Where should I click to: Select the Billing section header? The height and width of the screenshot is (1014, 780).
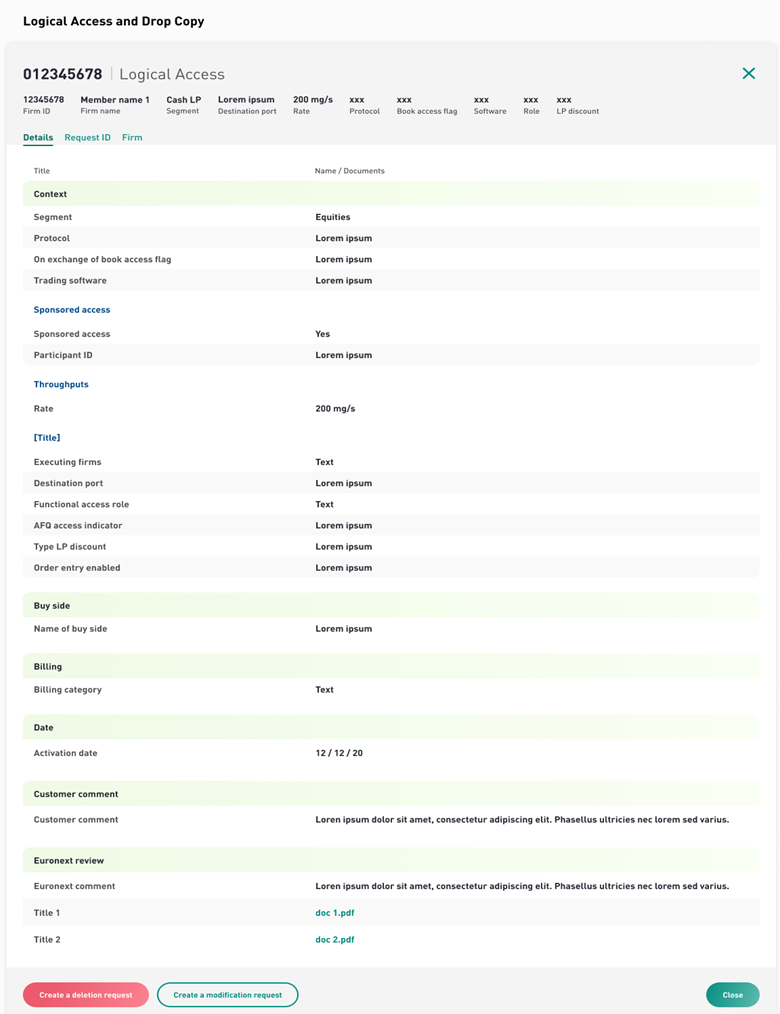point(391,666)
